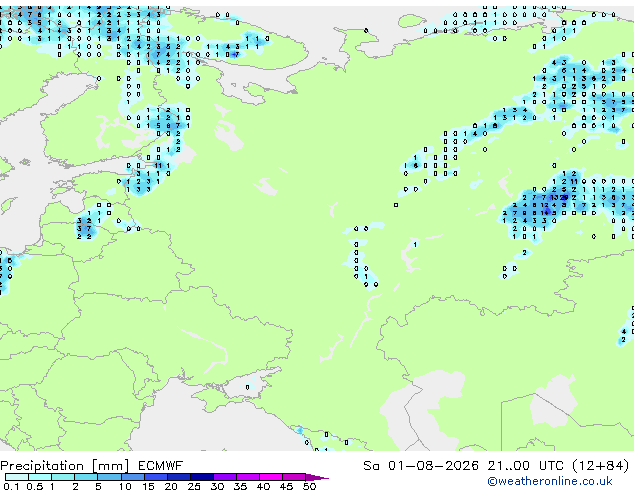Click the '(12+84)' forecast step text
This screenshot has height=490, width=634.
tap(601, 466)
